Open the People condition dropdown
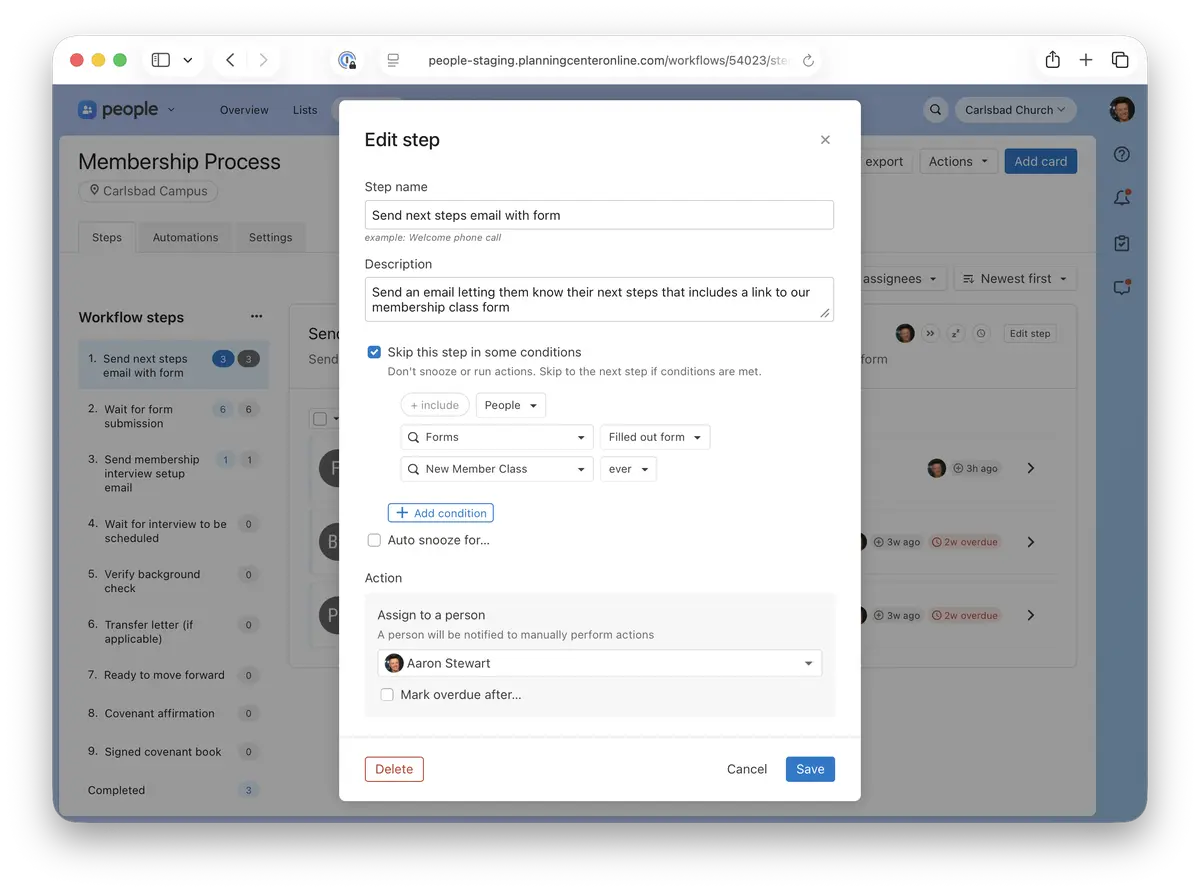1200x892 pixels. point(511,405)
